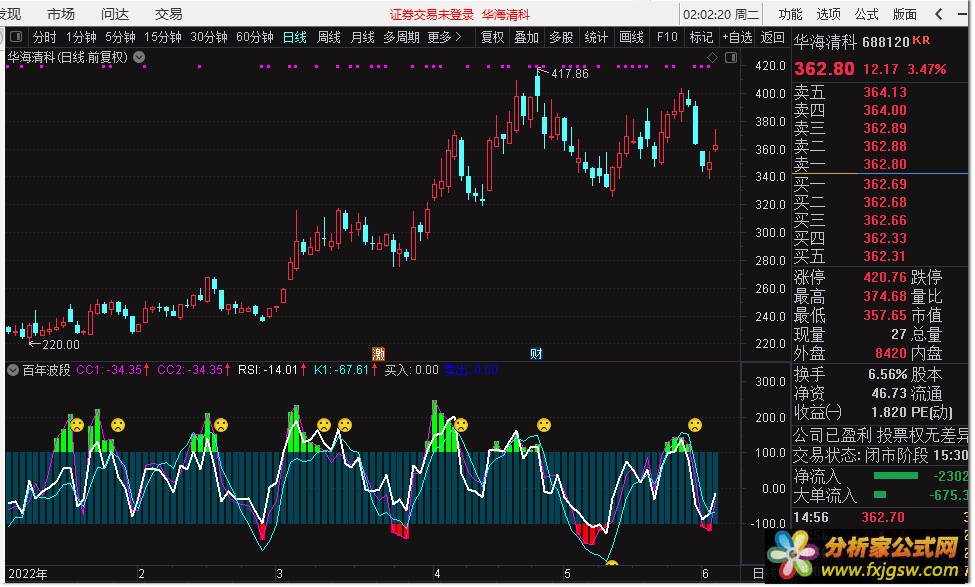The image size is (975, 587).
Task: Open chart title dropdown next to 华海清科(日线,前复权)
Action: point(139,57)
